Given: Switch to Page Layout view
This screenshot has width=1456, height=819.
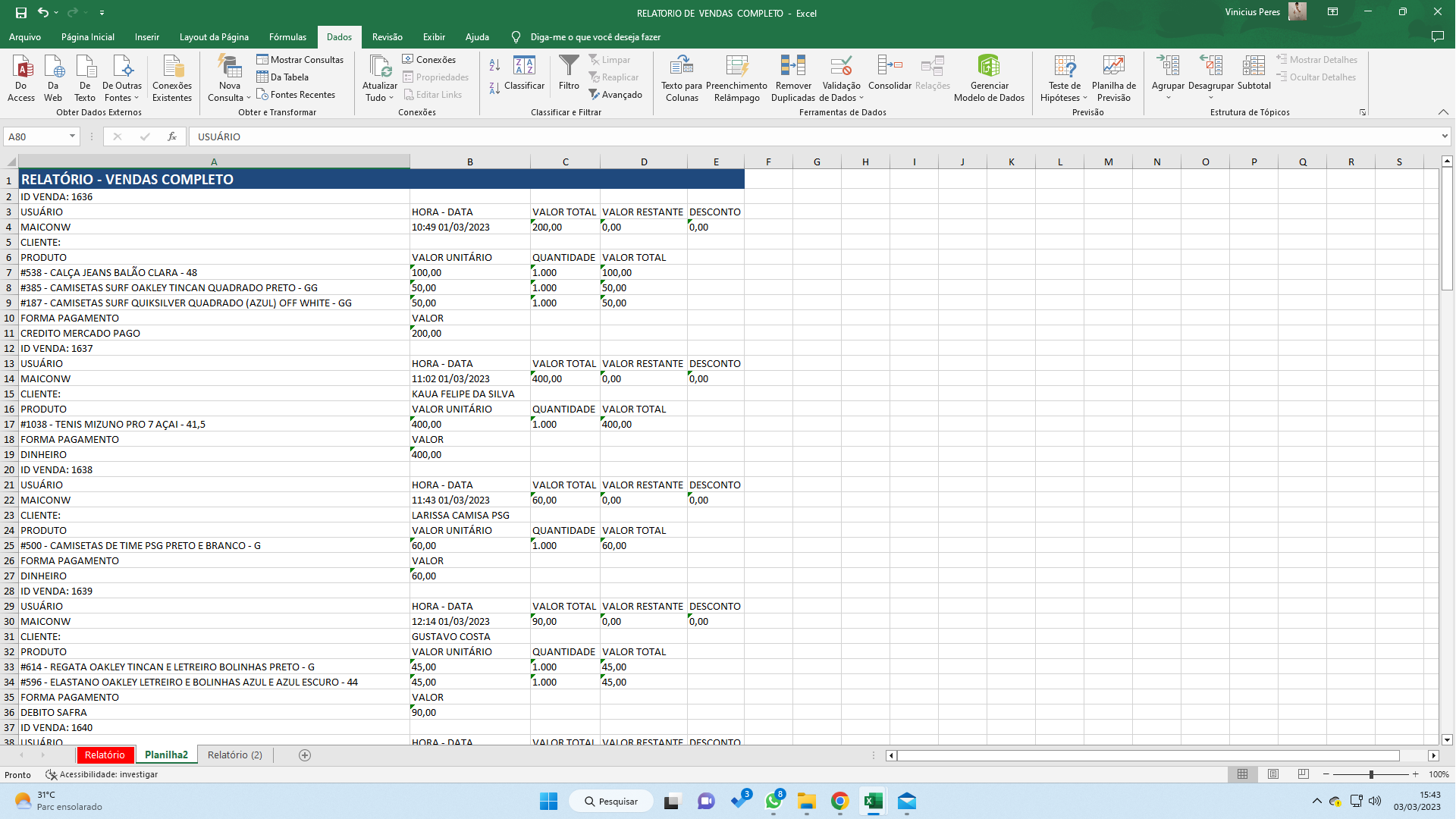Looking at the screenshot, I should [x=1273, y=774].
